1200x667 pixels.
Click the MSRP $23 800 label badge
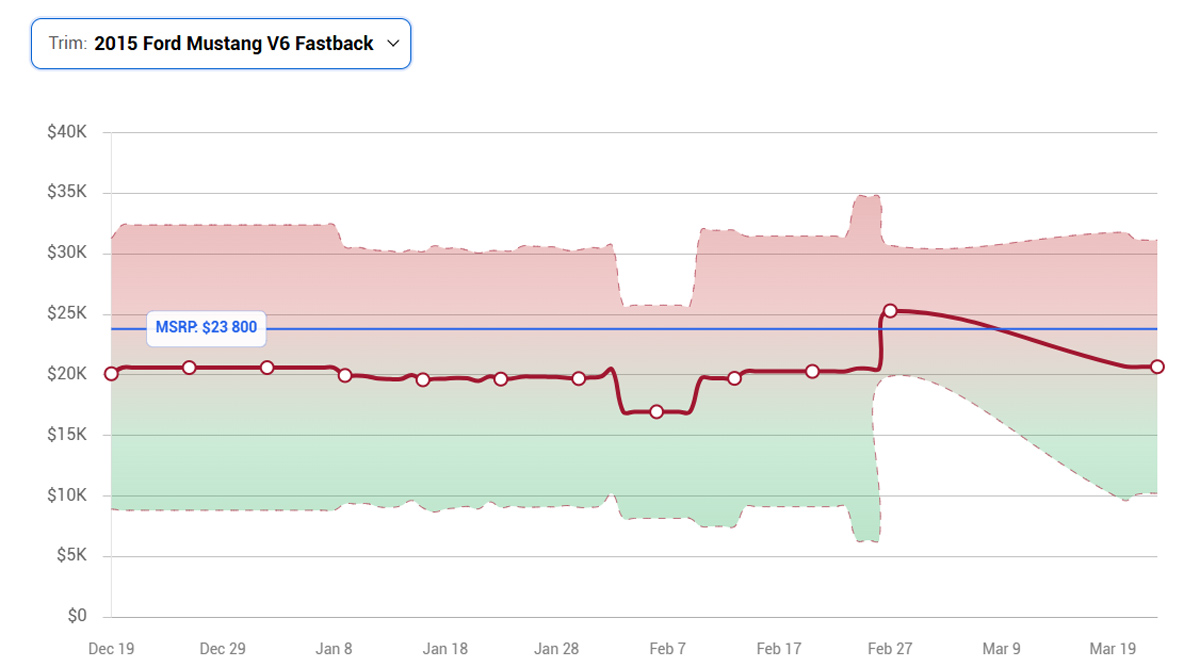pyautogui.click(x=206, y=328)
